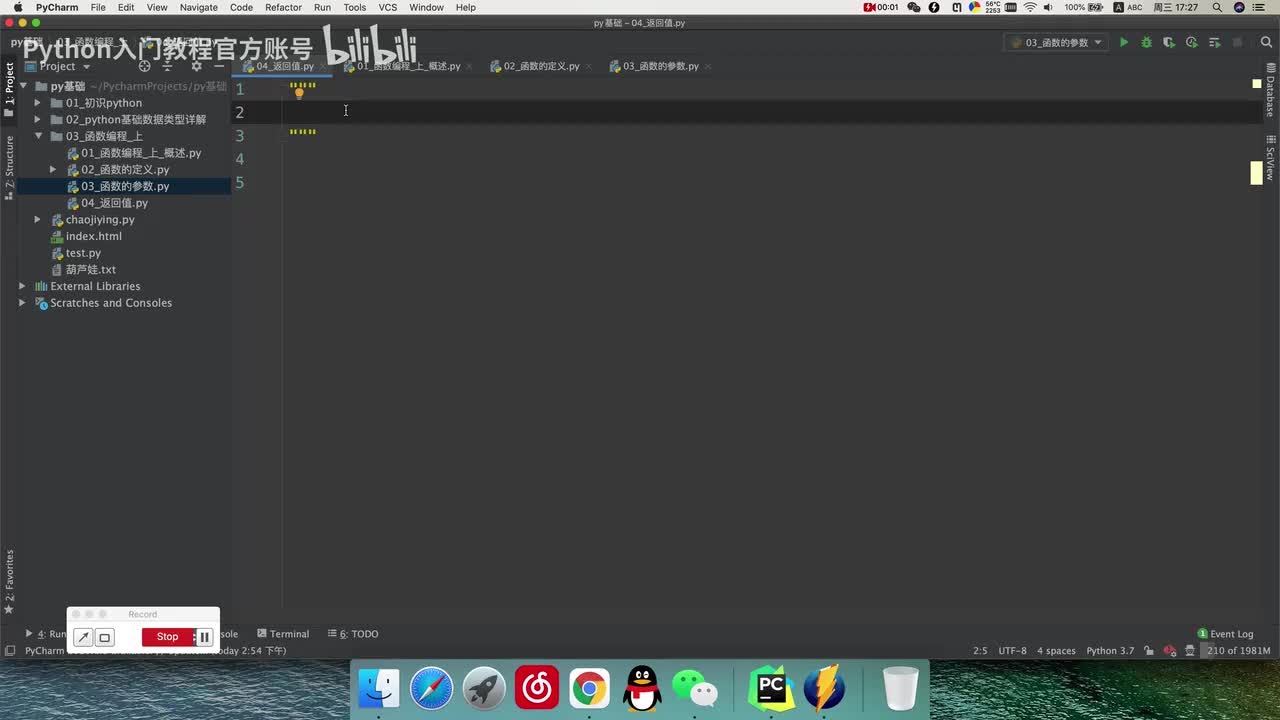Expand External Libraries node
Image resolution: width=1280 pixels, height=720 pixels.
(22, 286)
